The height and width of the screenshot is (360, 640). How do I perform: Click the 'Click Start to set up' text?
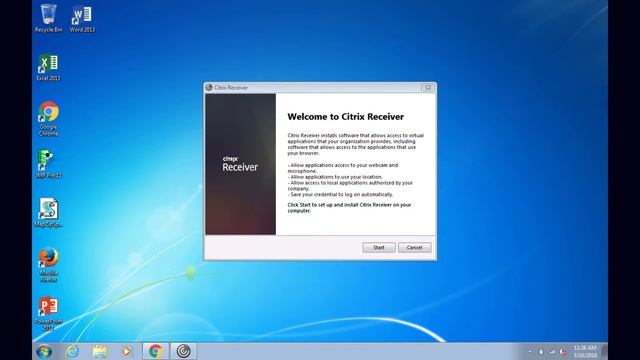click(x=349, y=208)
